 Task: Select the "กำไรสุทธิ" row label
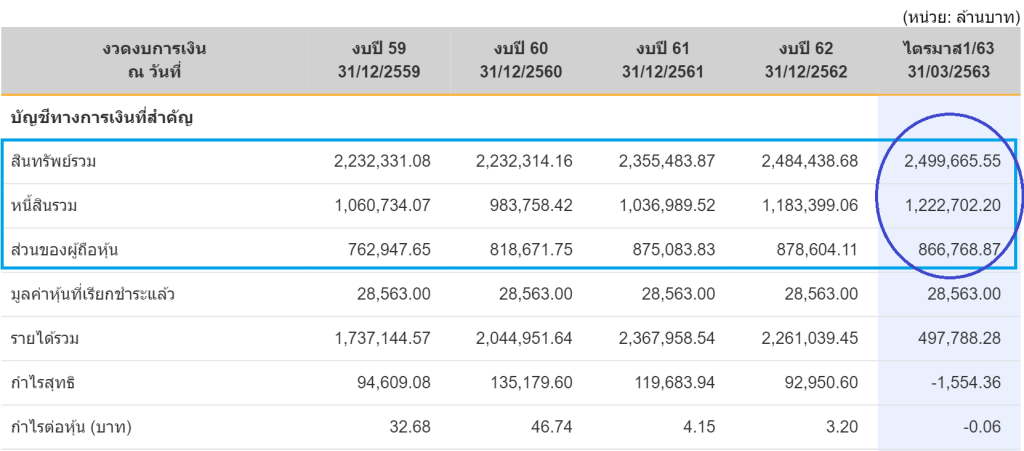42,383
